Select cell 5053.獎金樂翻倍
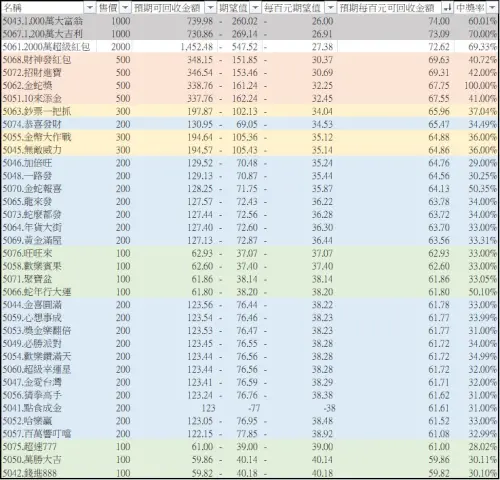The width and height of the screenshot is (500, 480). pyautogui.click(x=49, y=331)
